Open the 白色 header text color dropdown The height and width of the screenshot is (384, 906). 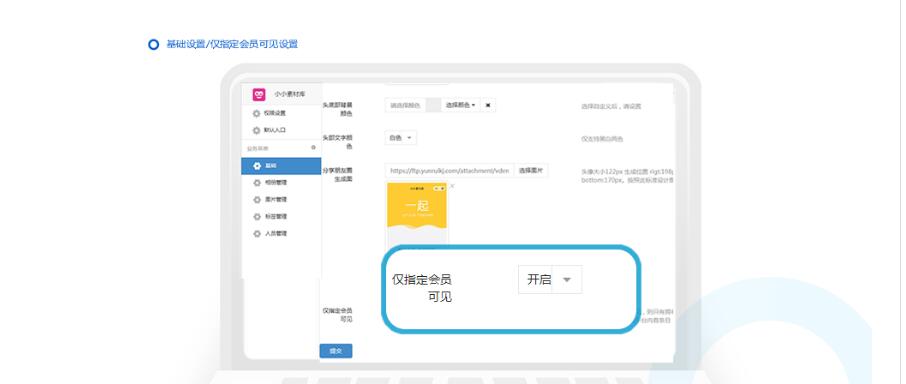pyautogui.click(x=400, y=138)
